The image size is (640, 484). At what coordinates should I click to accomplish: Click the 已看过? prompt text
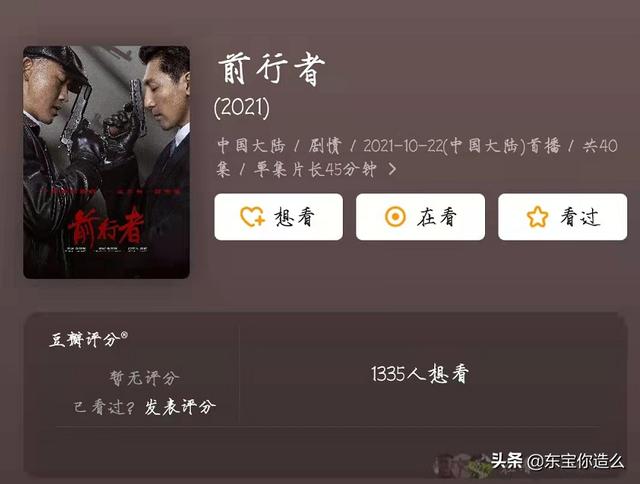[x=104, y=407]
